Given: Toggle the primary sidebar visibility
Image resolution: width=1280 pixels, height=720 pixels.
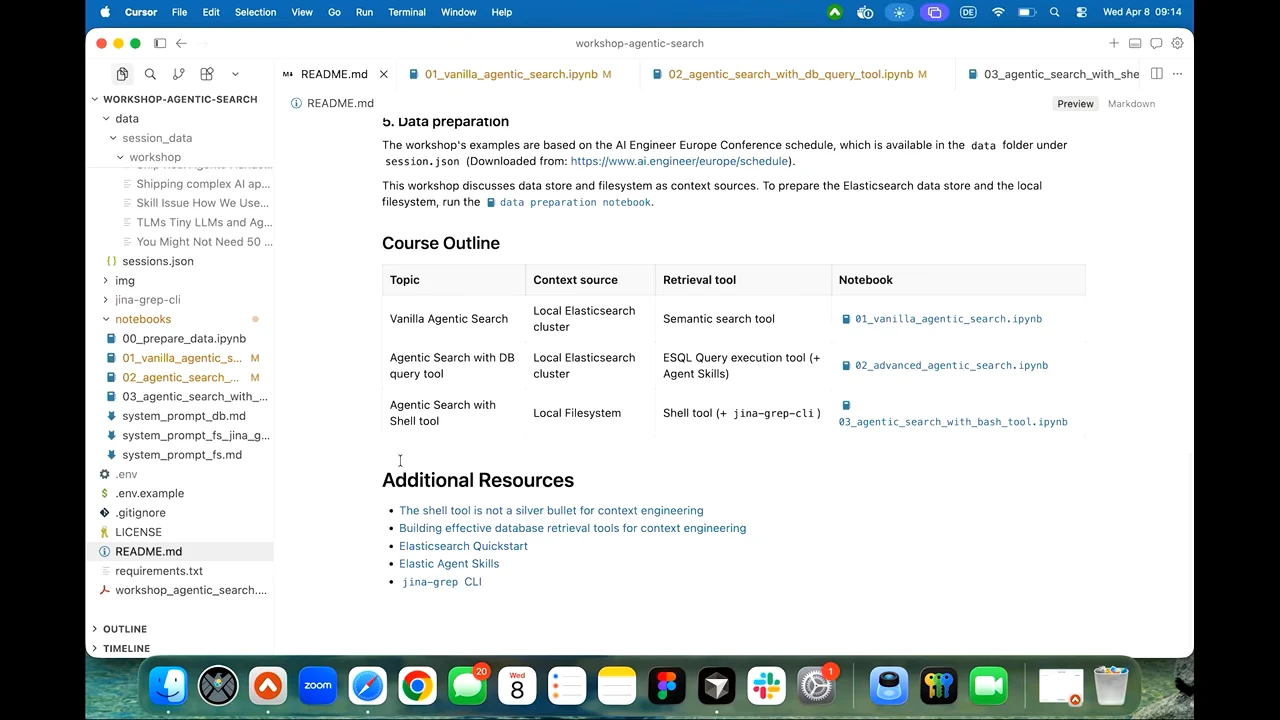Looking at the screenshot, I should (159, 43).
